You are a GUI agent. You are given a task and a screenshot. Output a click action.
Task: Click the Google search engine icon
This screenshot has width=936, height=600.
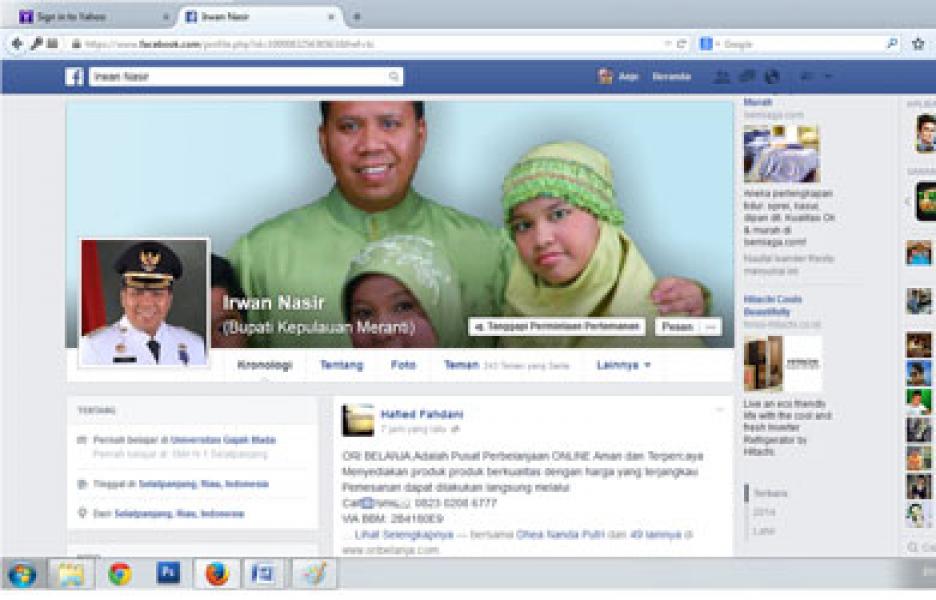(706, 44)
